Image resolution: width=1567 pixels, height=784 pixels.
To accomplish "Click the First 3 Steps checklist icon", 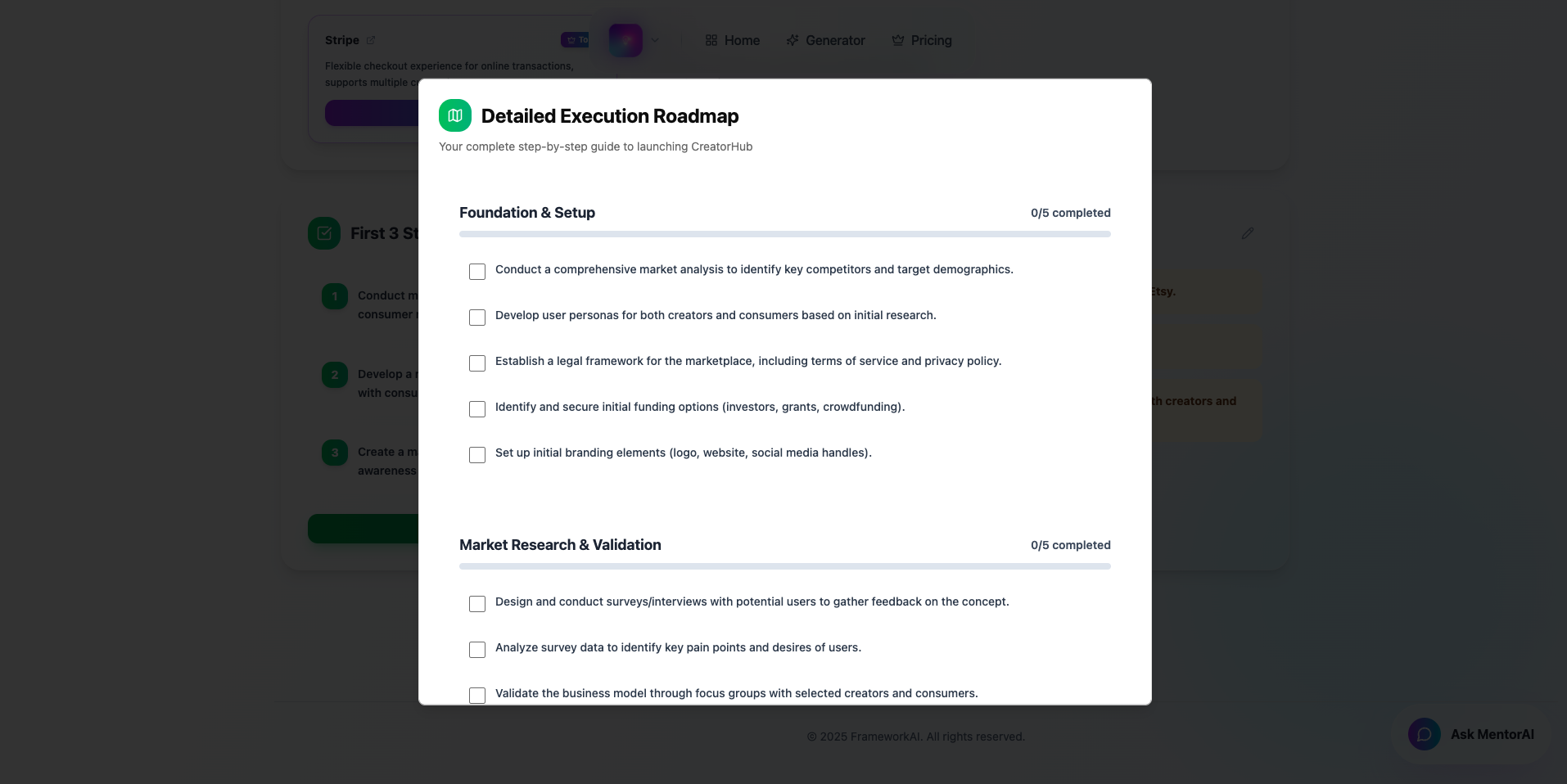I will point(324,233).
